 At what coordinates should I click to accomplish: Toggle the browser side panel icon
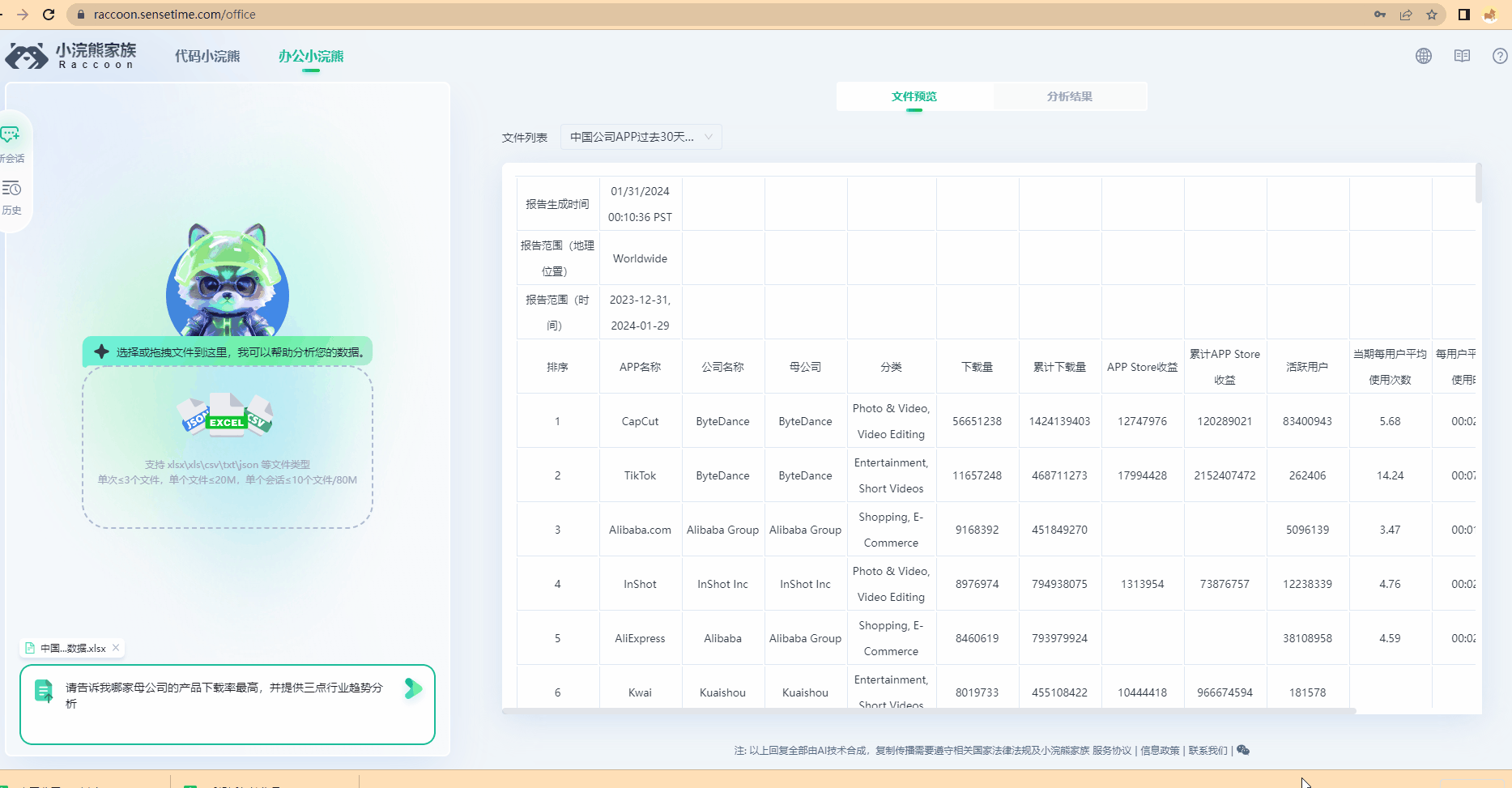click(1464, 15)
